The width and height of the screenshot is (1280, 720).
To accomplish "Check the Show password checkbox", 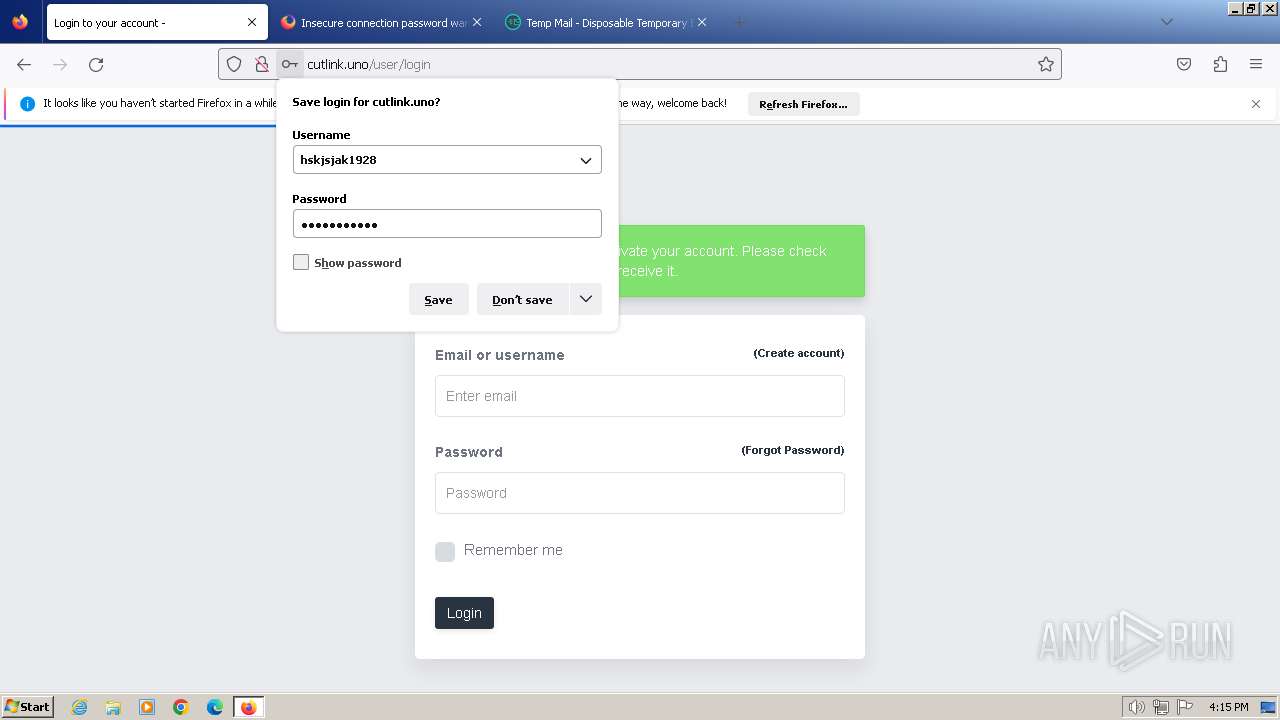I will pos(301,262).
